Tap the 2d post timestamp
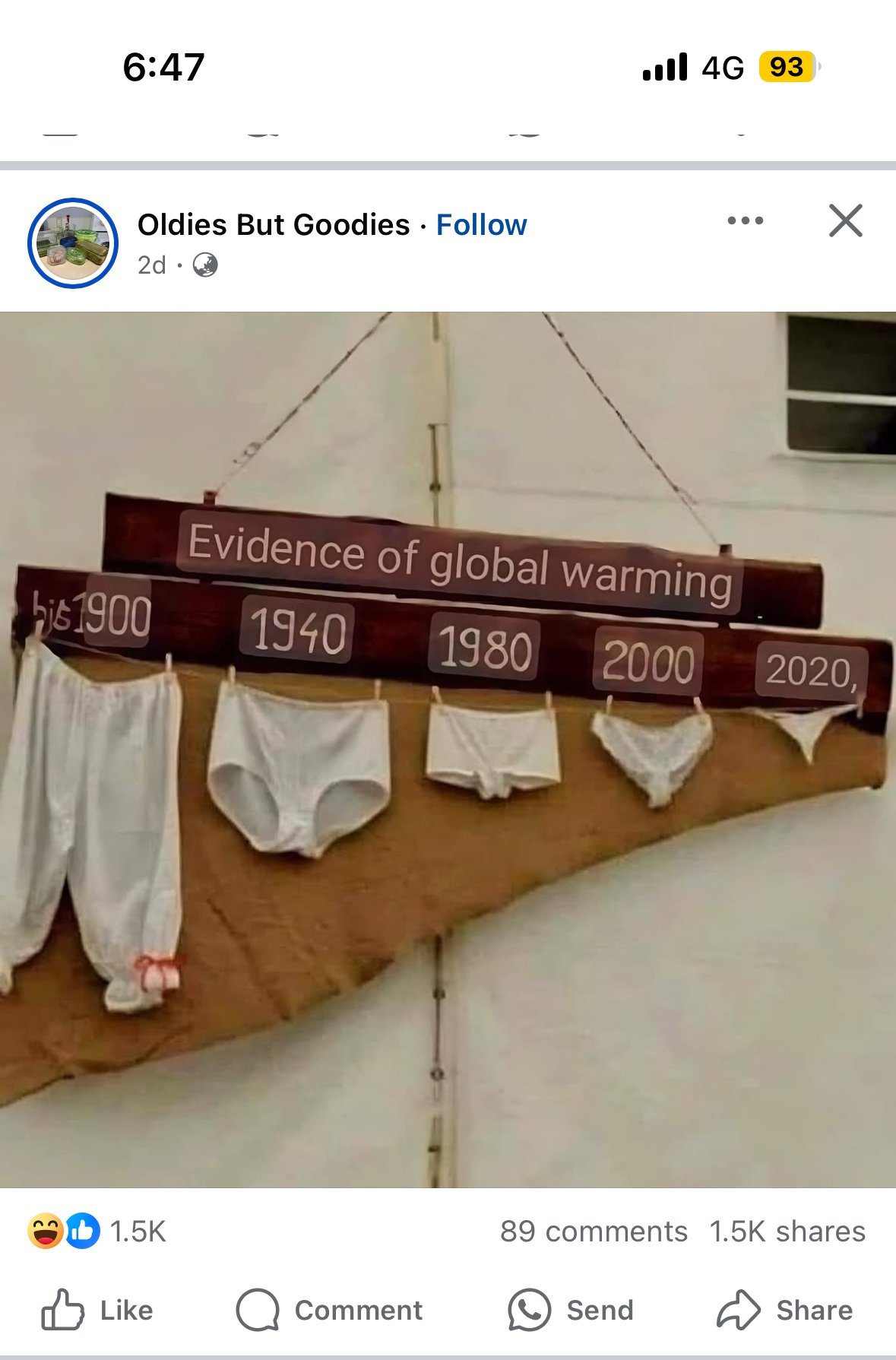Screen dimensions: 896x1360 click(x=152, y=265)
